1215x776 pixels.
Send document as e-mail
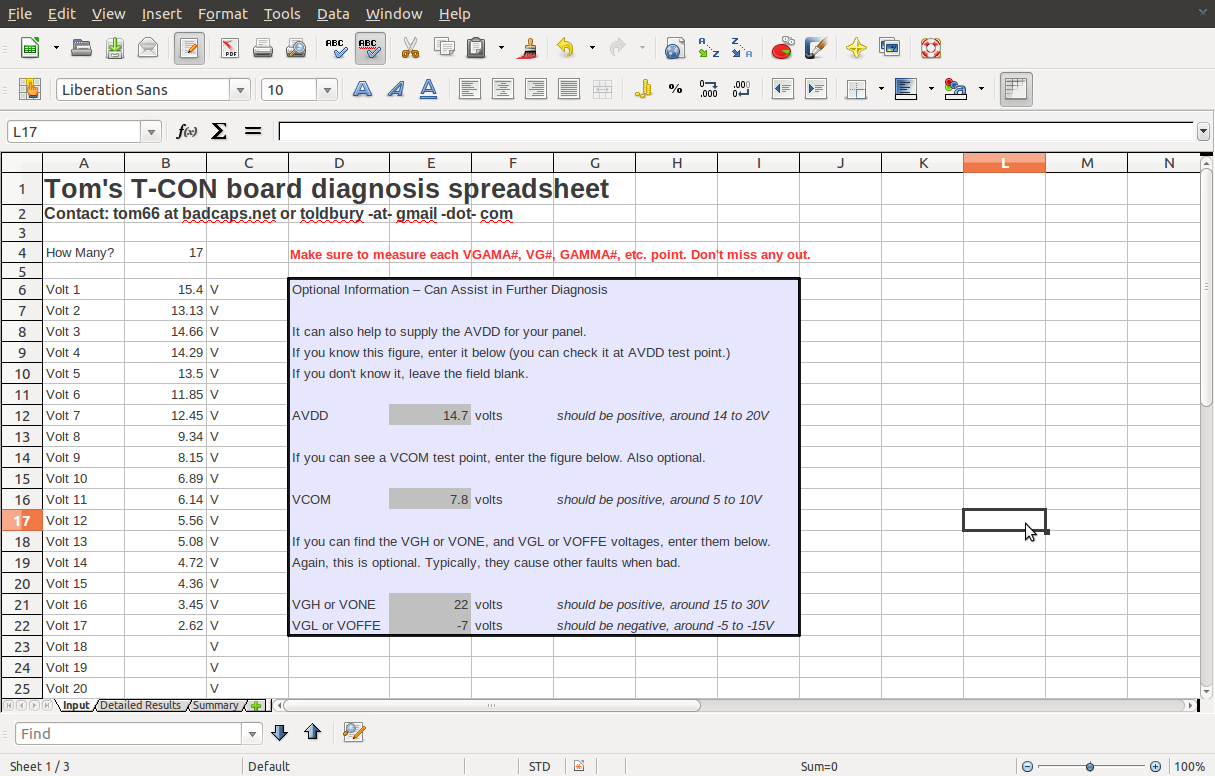click(x=148, y=47)
